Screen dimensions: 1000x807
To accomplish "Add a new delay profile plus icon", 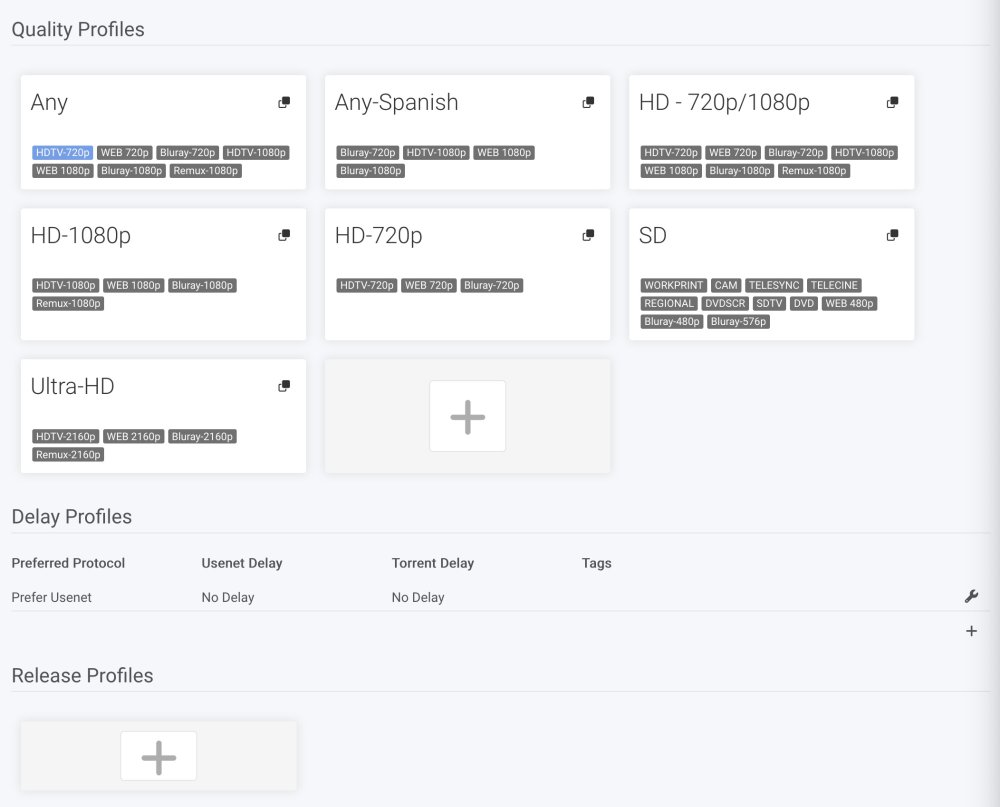I will click(971, 631).
